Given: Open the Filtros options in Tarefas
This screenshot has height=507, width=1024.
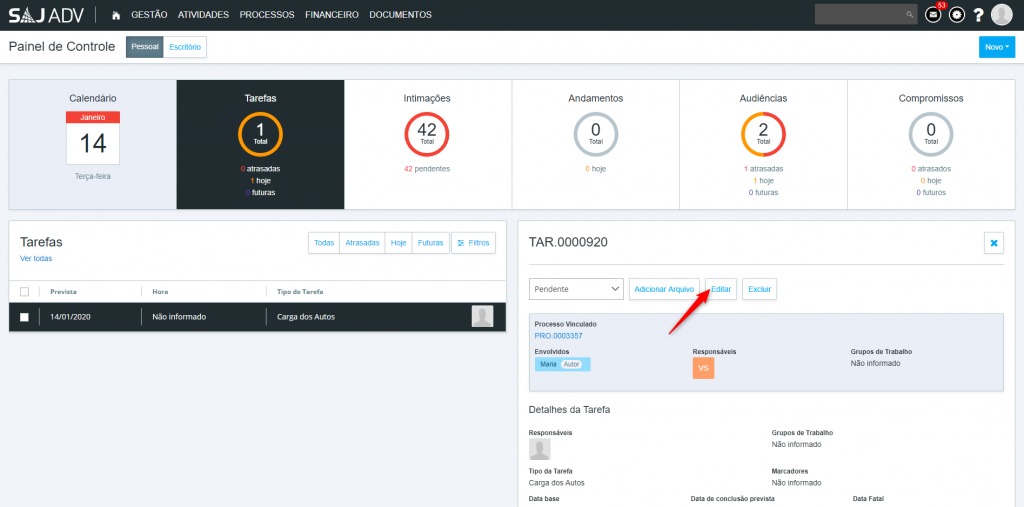Looking at the screenshot, I should tap(473, 243).
